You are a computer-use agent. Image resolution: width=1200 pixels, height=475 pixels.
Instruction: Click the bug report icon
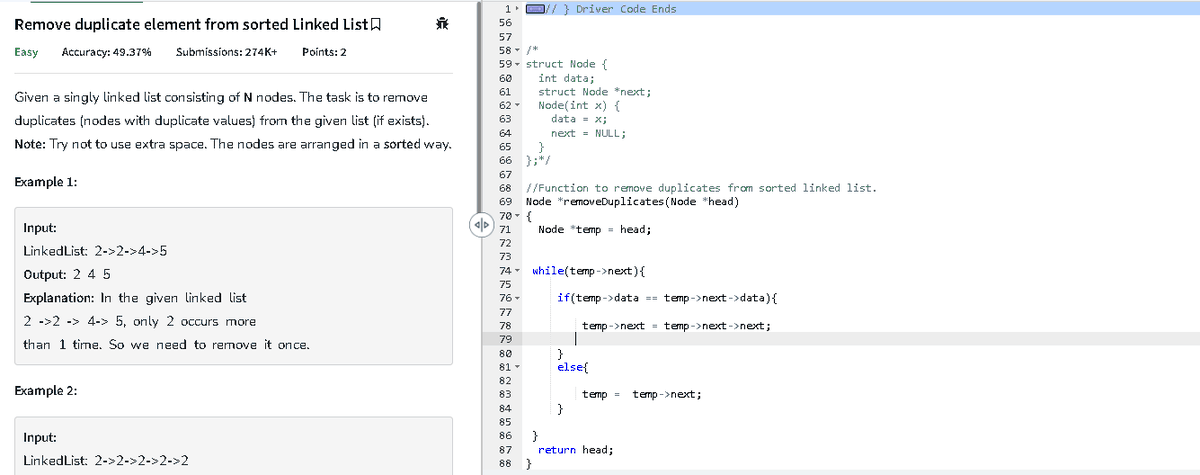click(440, 24)
